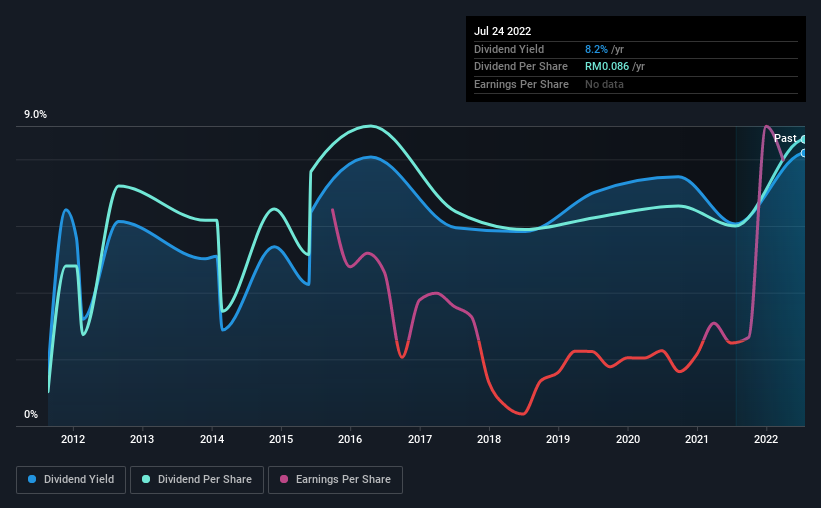Click the 9.0% y-axis label
The image size is (821, 508).
[x=35, y=115]
